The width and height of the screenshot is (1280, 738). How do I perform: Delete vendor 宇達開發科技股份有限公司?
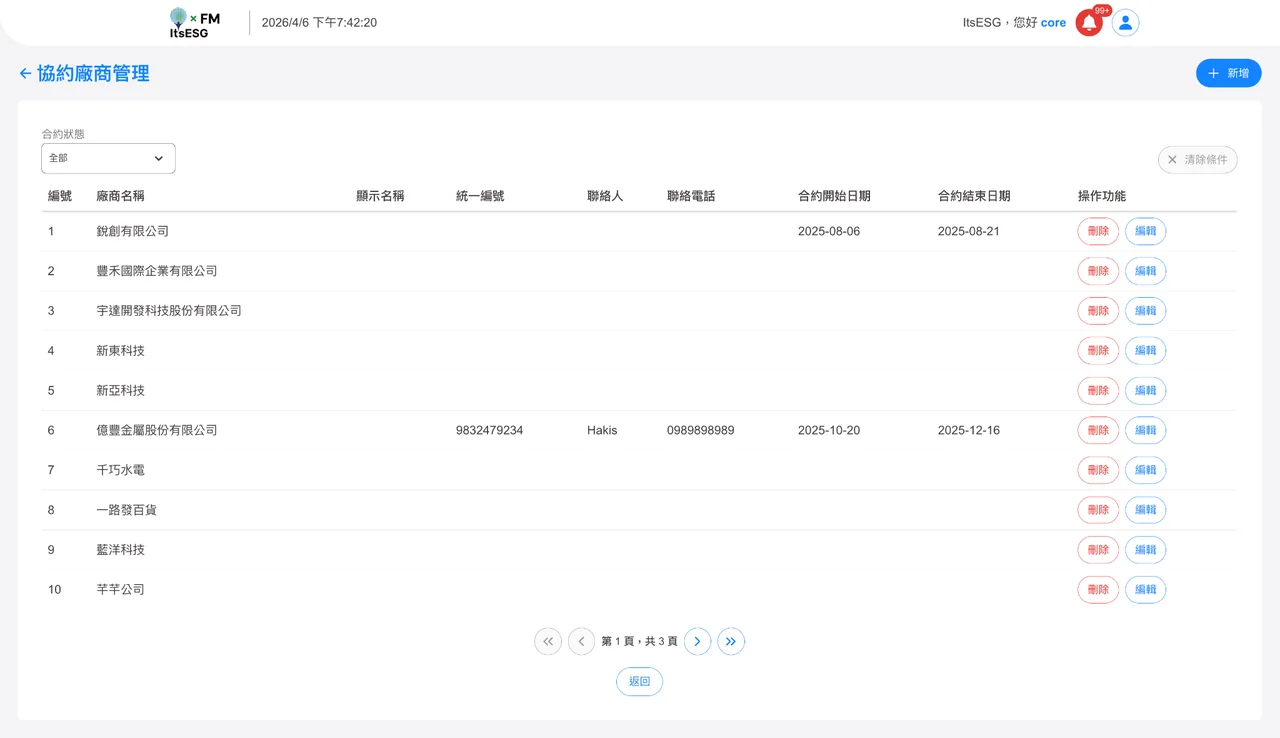pos(1098,311)
